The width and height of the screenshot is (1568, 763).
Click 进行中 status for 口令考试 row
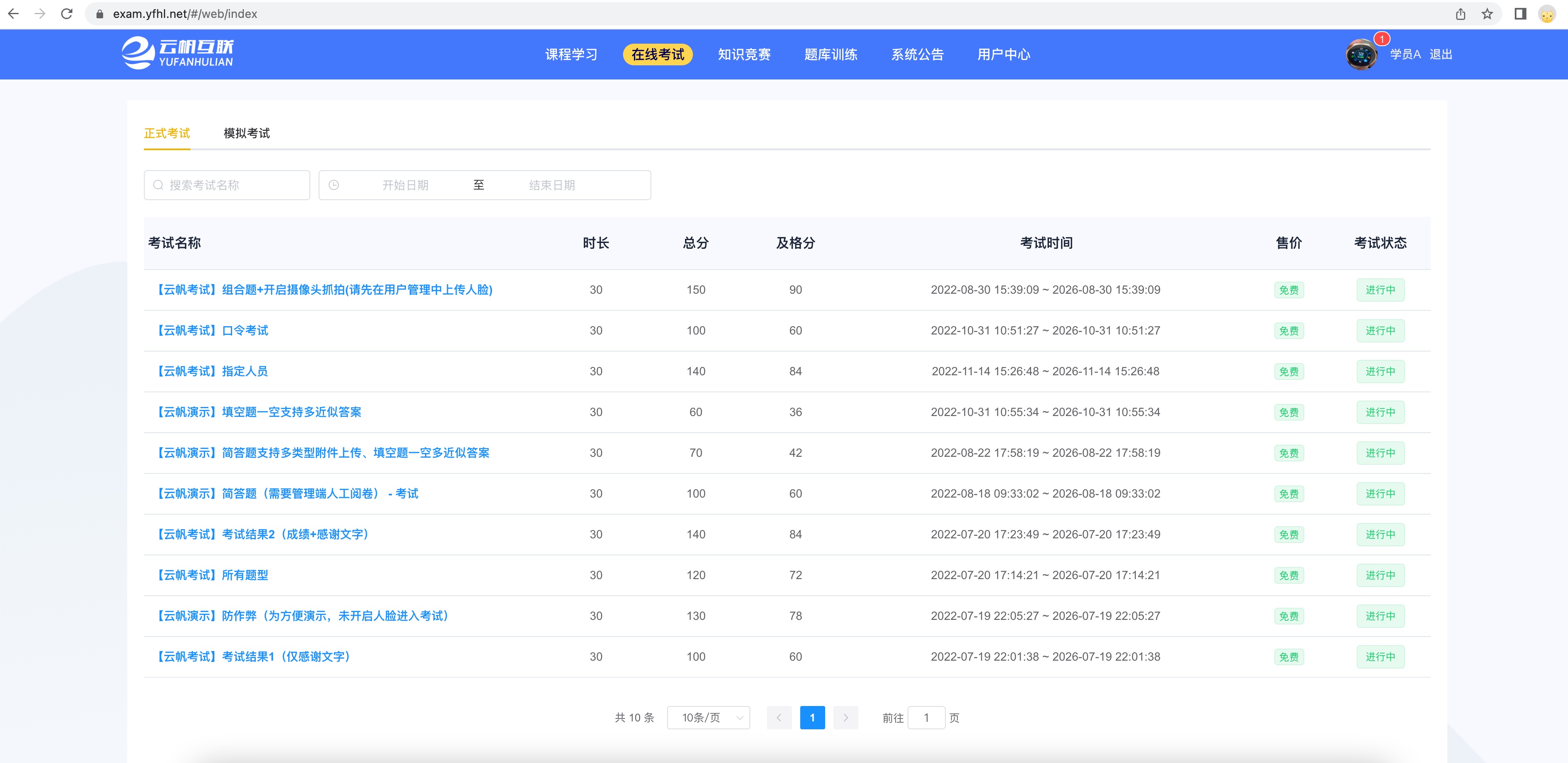click(1380, 331)
